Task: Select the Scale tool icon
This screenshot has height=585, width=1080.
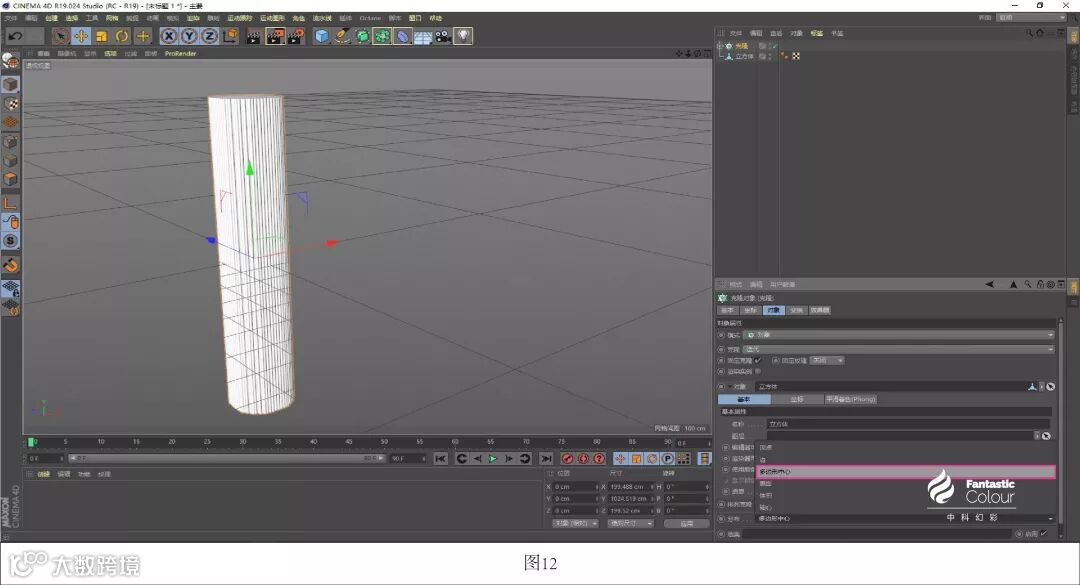Action: (x=101, y=36)
